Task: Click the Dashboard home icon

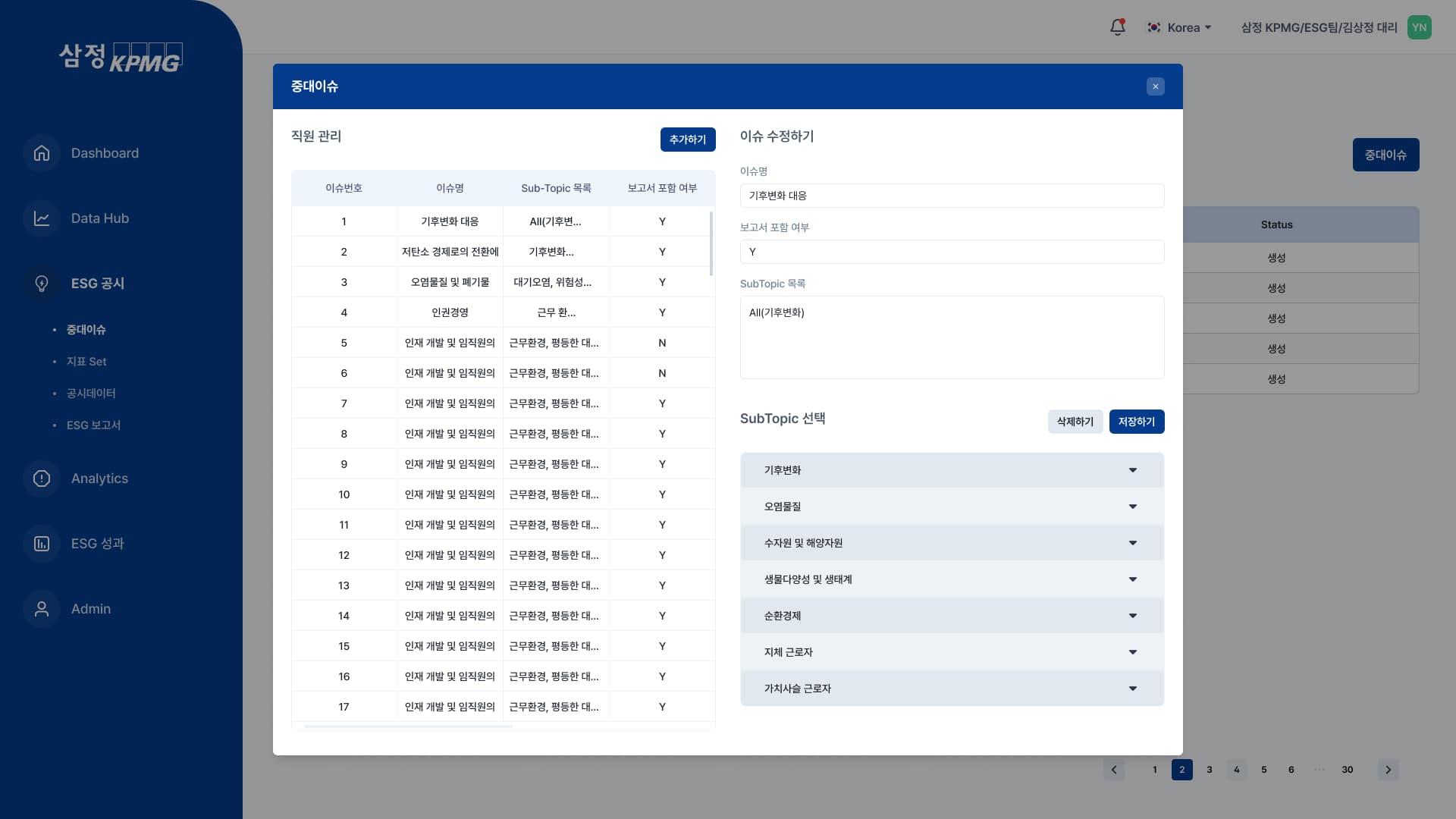Action: tap(42, 153)
